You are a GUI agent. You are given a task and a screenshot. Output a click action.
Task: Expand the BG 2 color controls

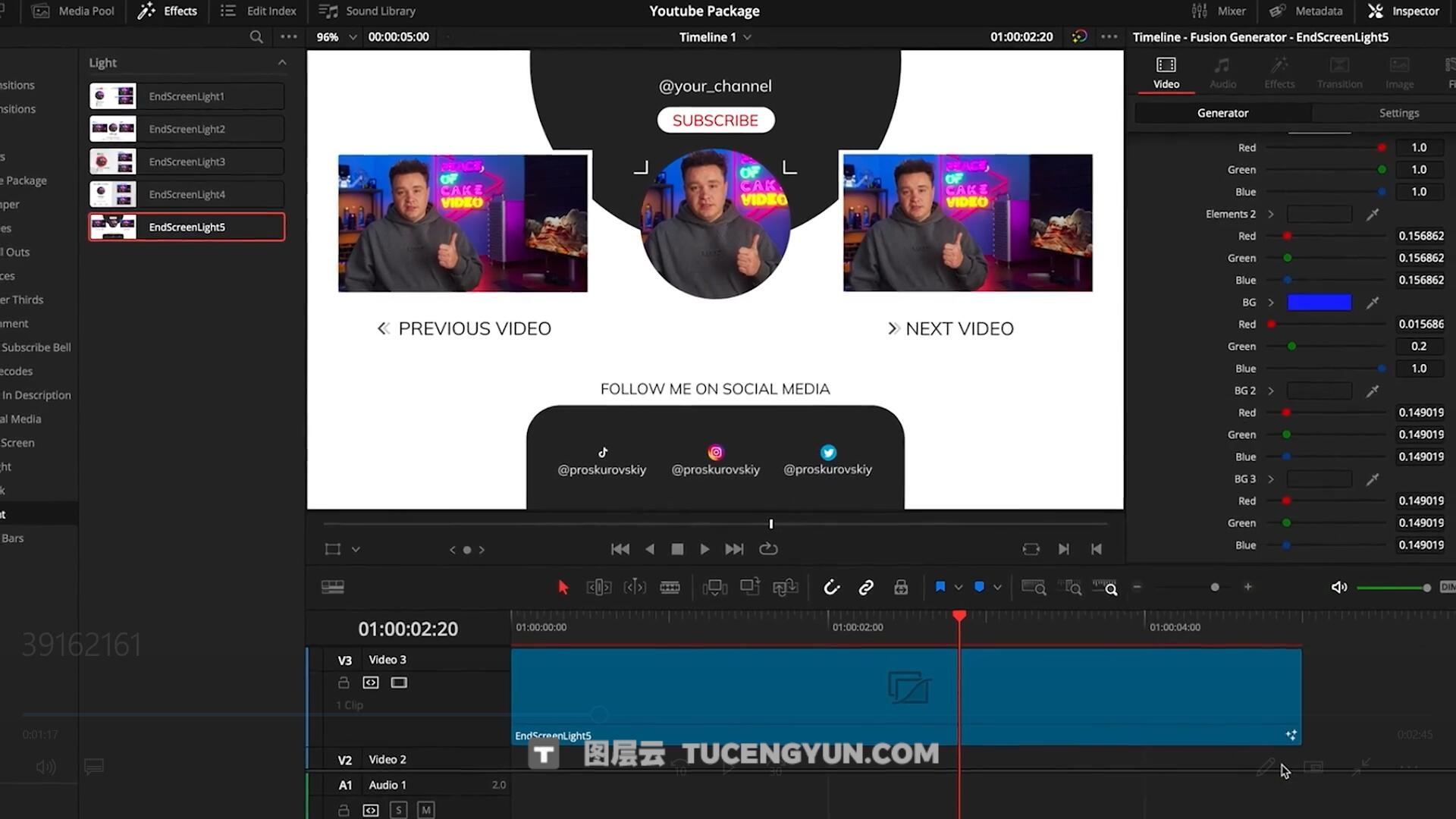(1271, 391)
